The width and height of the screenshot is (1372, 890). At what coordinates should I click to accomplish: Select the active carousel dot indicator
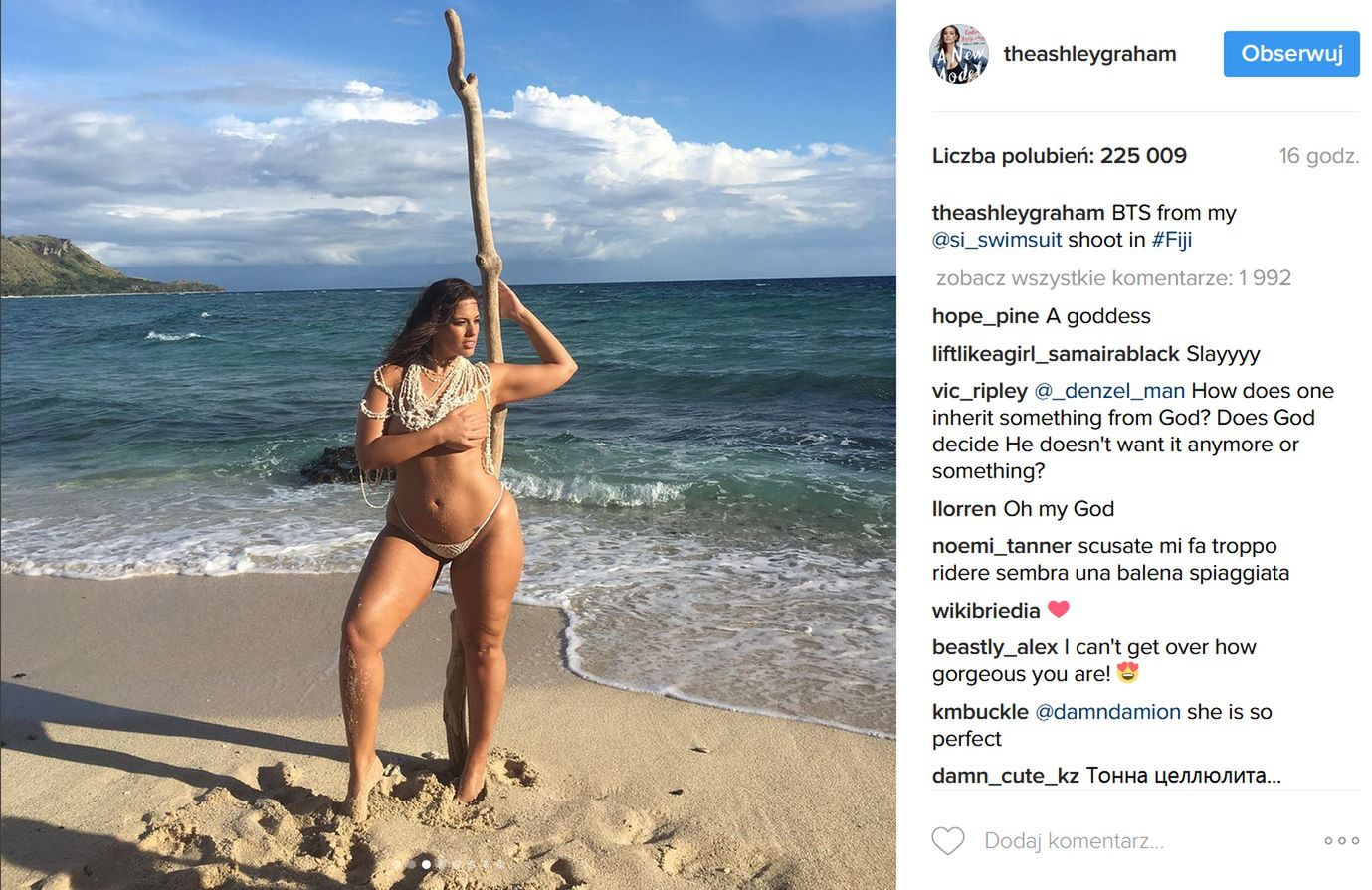427,865
